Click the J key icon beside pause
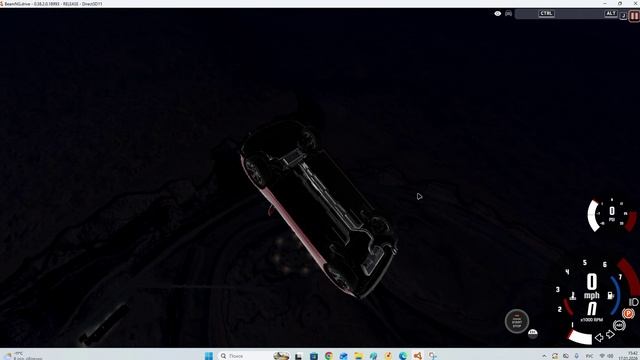The image size is (640, 360). pos(623,16)
